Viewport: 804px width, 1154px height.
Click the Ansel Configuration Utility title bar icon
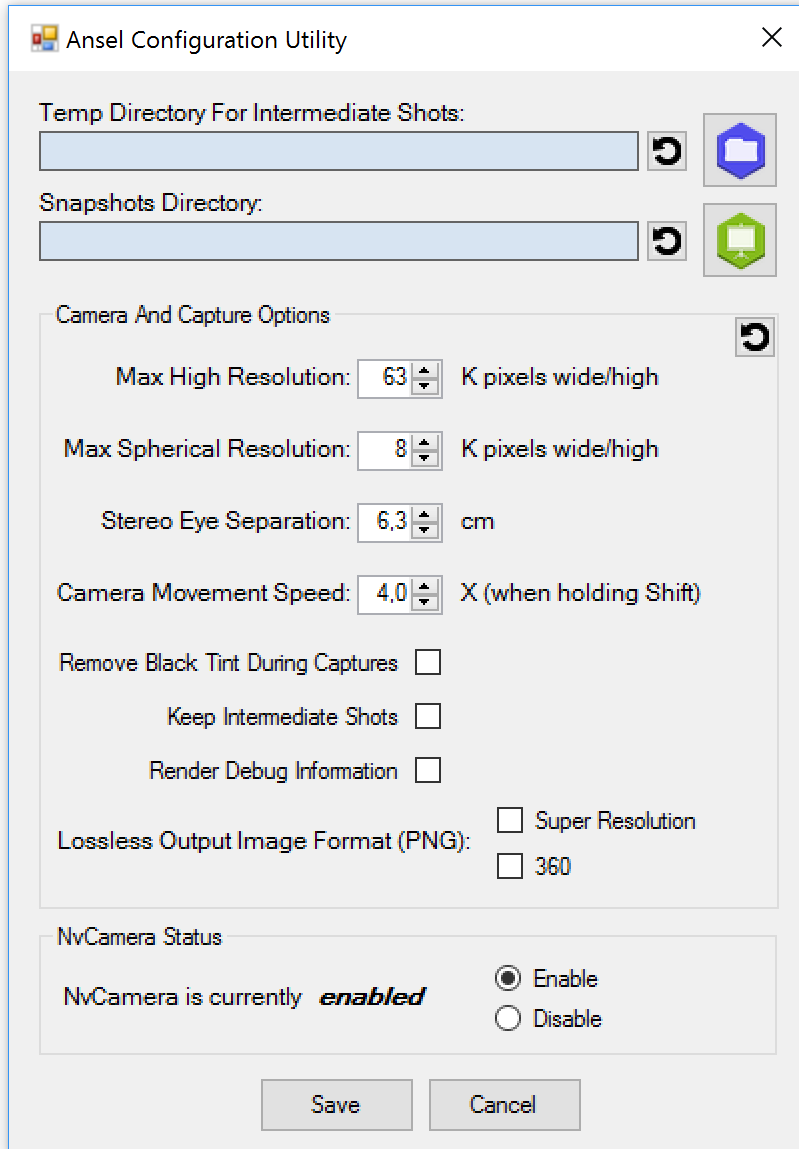(45, 39)
